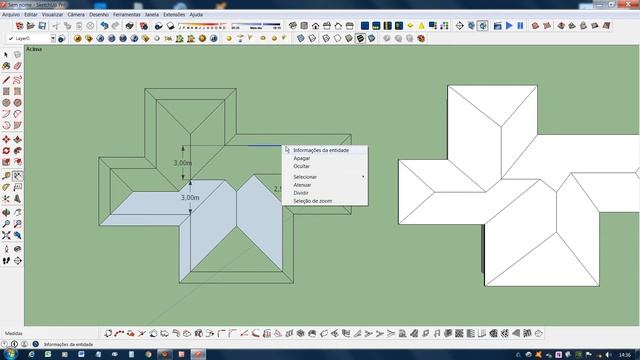Pause animation with Pause button
The image size is (640, 360).
pyautogui.click(x=520, y=26)
